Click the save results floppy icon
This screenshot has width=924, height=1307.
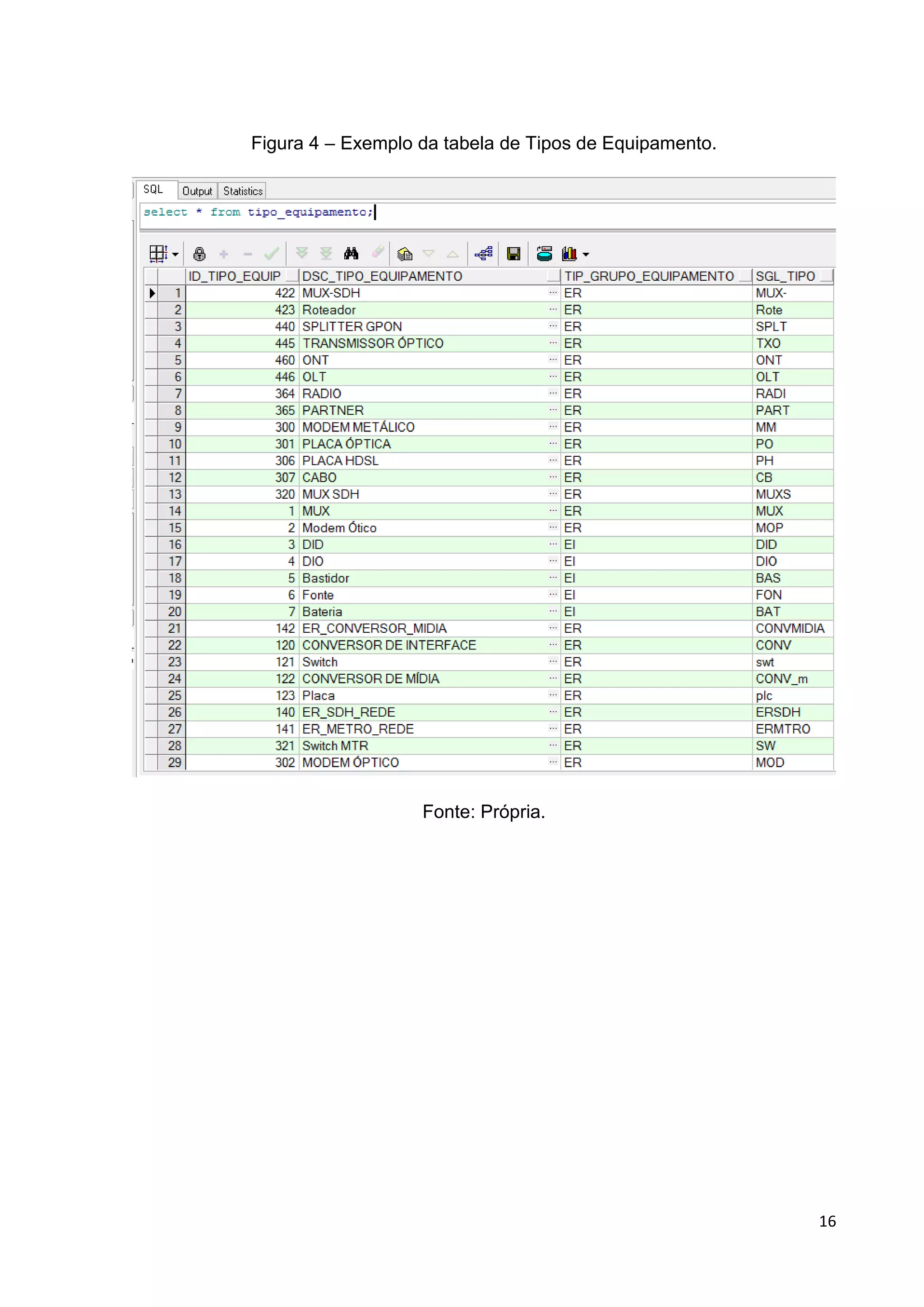pos(514,253)
